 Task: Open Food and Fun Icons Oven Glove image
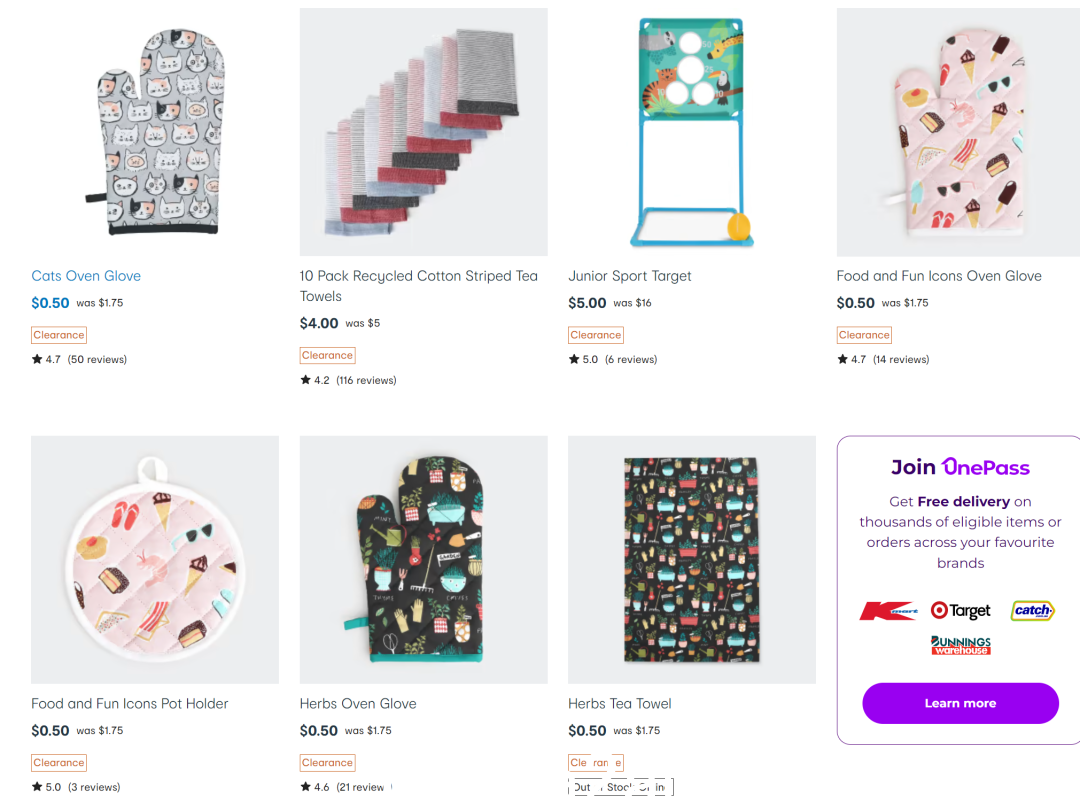click(958, 132)
